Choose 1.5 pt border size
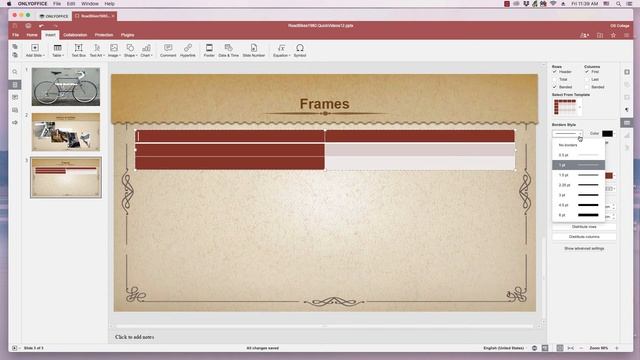The height and width of the screenshot is (360, 640). coord(578,175)
